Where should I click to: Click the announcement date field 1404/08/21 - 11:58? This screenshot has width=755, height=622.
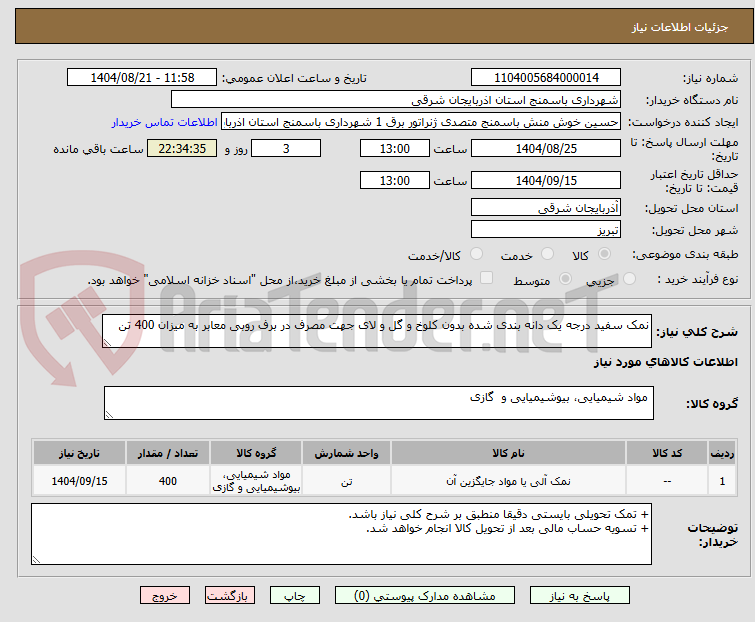[x=142, y=78]
